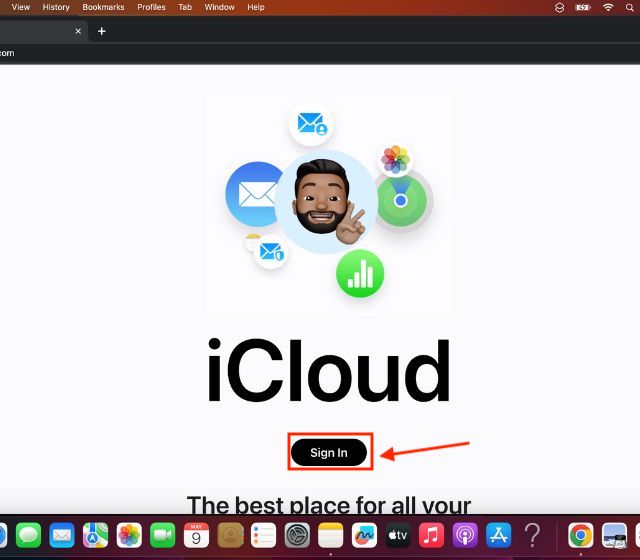Screen dimensions: 640x560
Task: Launch Maps from the Dock
Action: coord(96,535)
